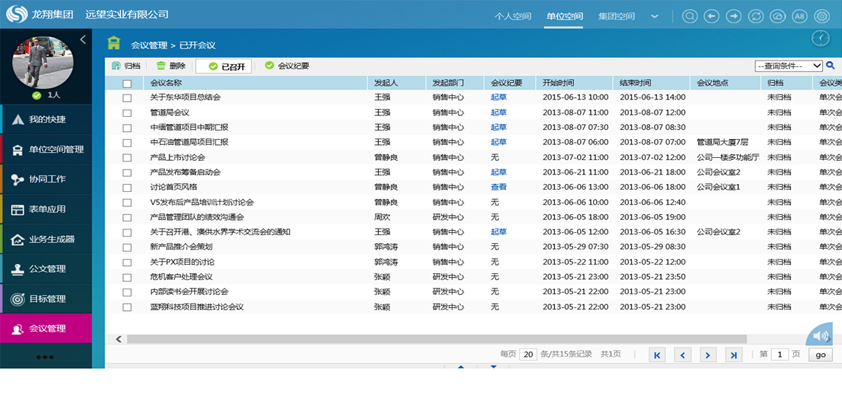The height and width of the screenshot is (415, 842).
Task: Click the page number input field
Action: tap(780, 354)
